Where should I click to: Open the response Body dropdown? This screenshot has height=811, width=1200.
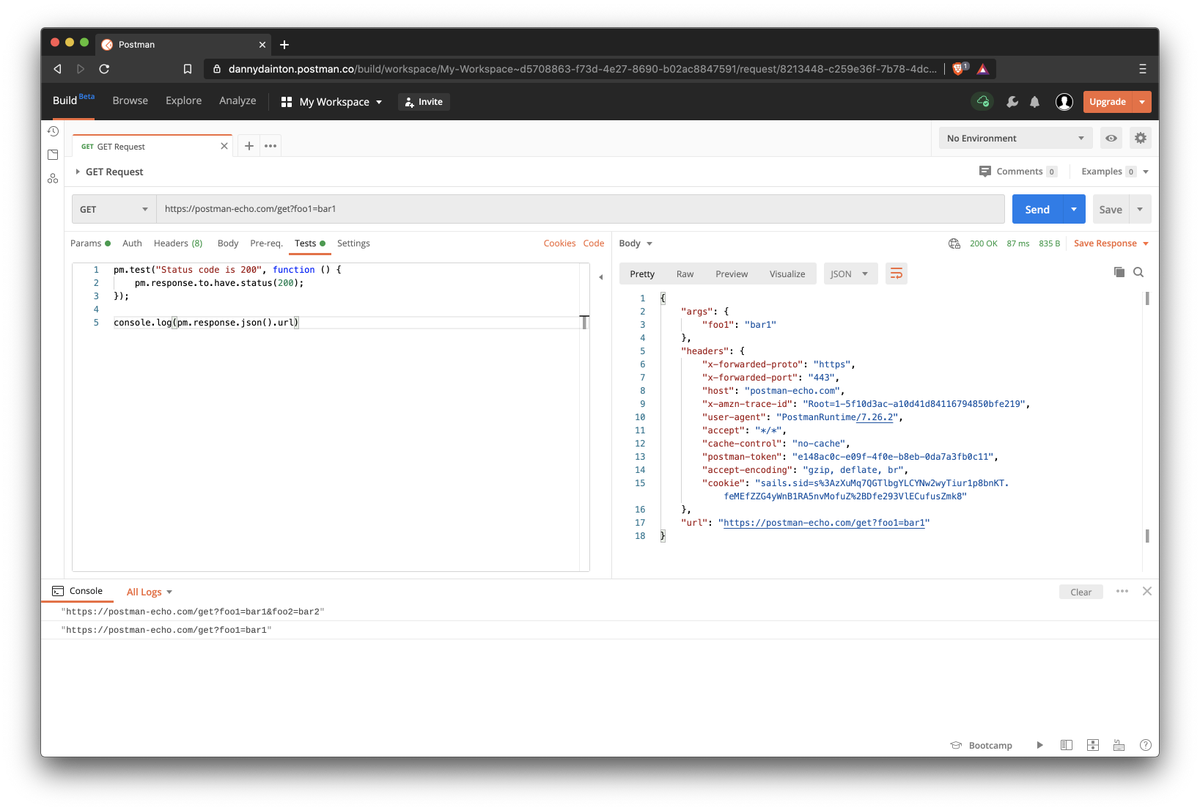coord(636,243)
